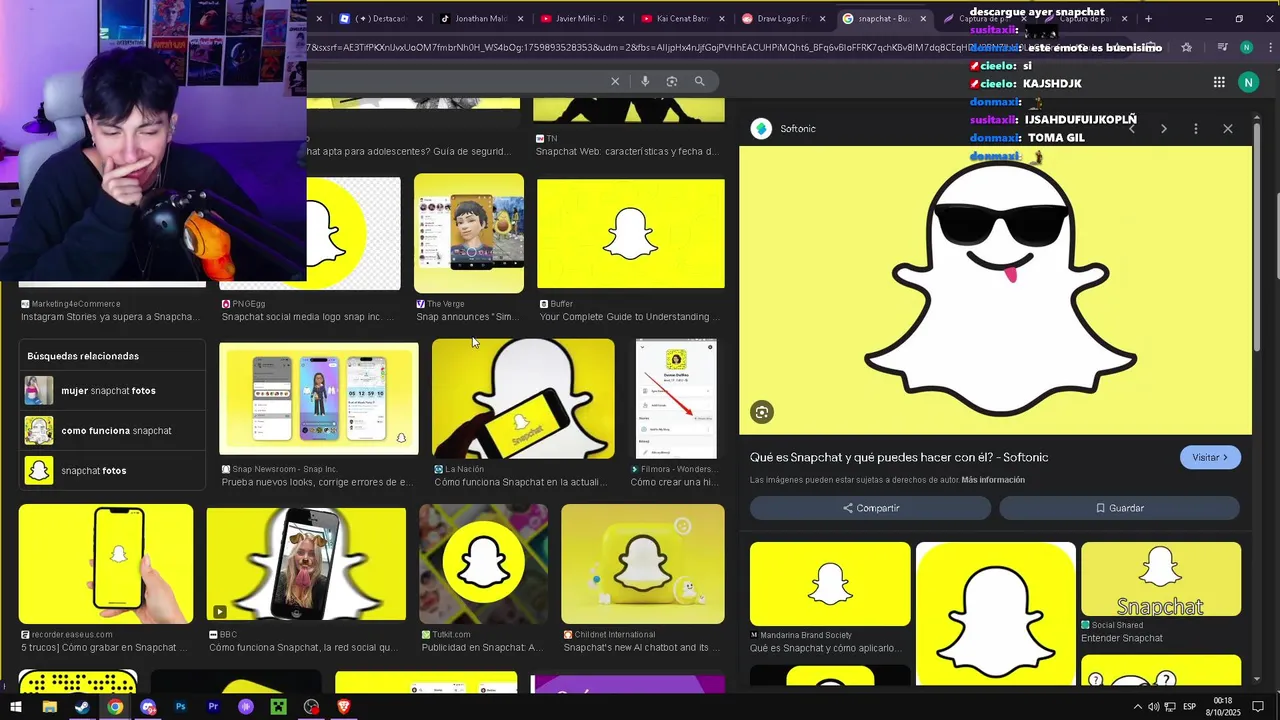This screenshot has height=720, width=1280.
Task: Close the 'snapchat - Bus' tab
Action: click(922, 18)
